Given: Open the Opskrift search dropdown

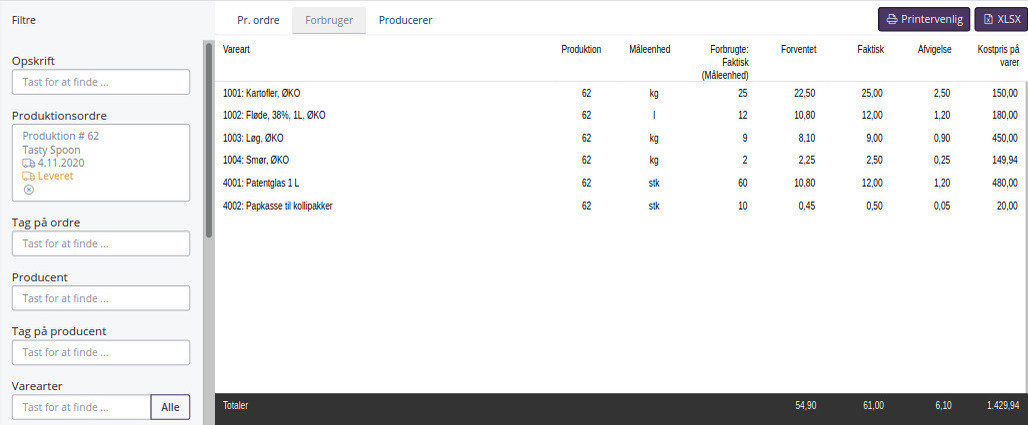Looking at the screenshot, I should click(101, 82).
